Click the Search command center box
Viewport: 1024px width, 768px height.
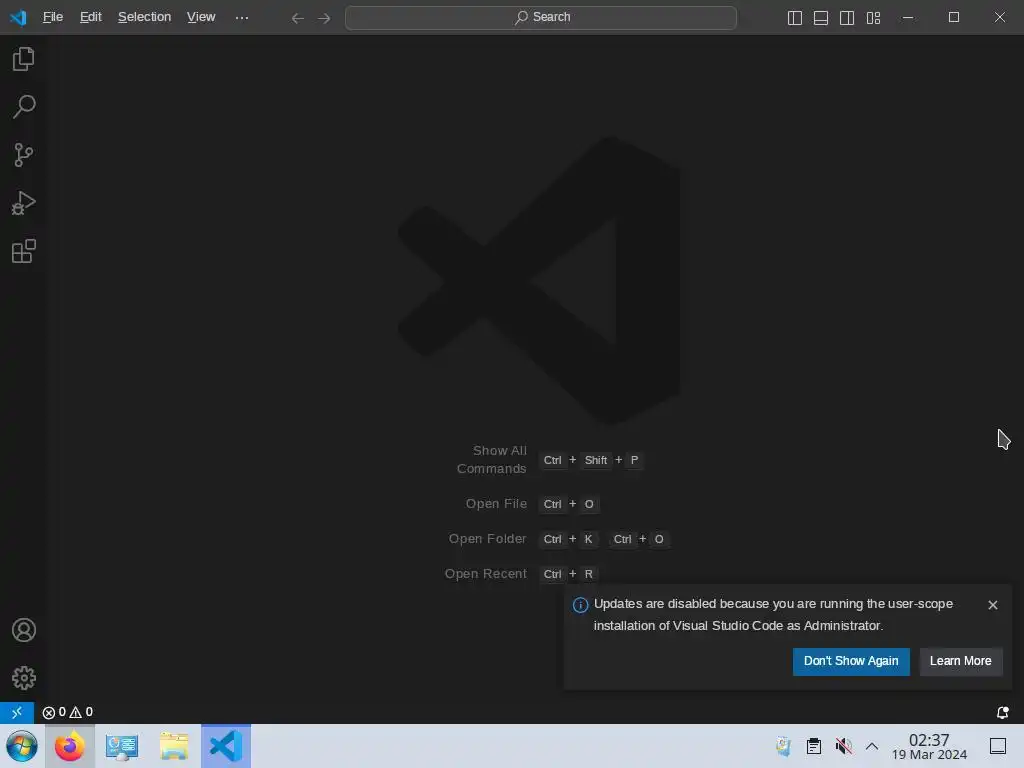click(x=541, y=18)
